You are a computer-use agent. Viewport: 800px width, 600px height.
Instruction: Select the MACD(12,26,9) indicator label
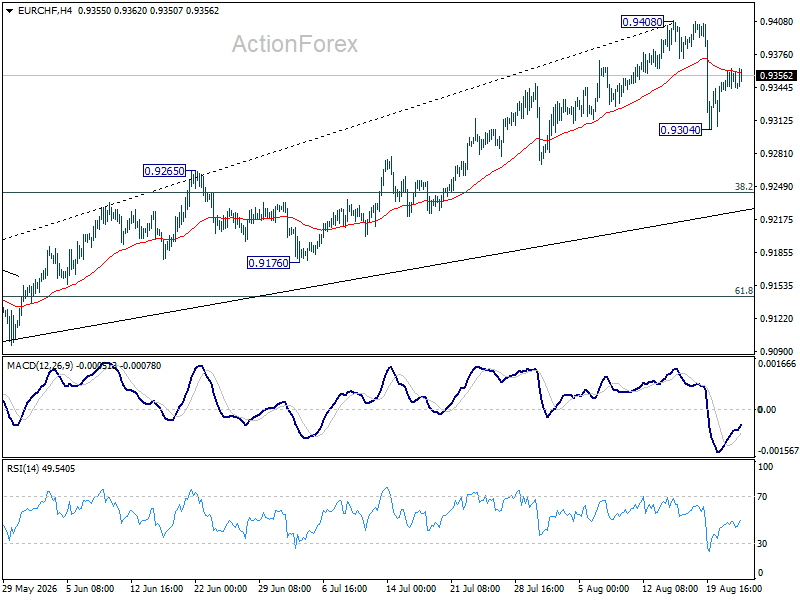pyautogui.click(x=40, y=366)
